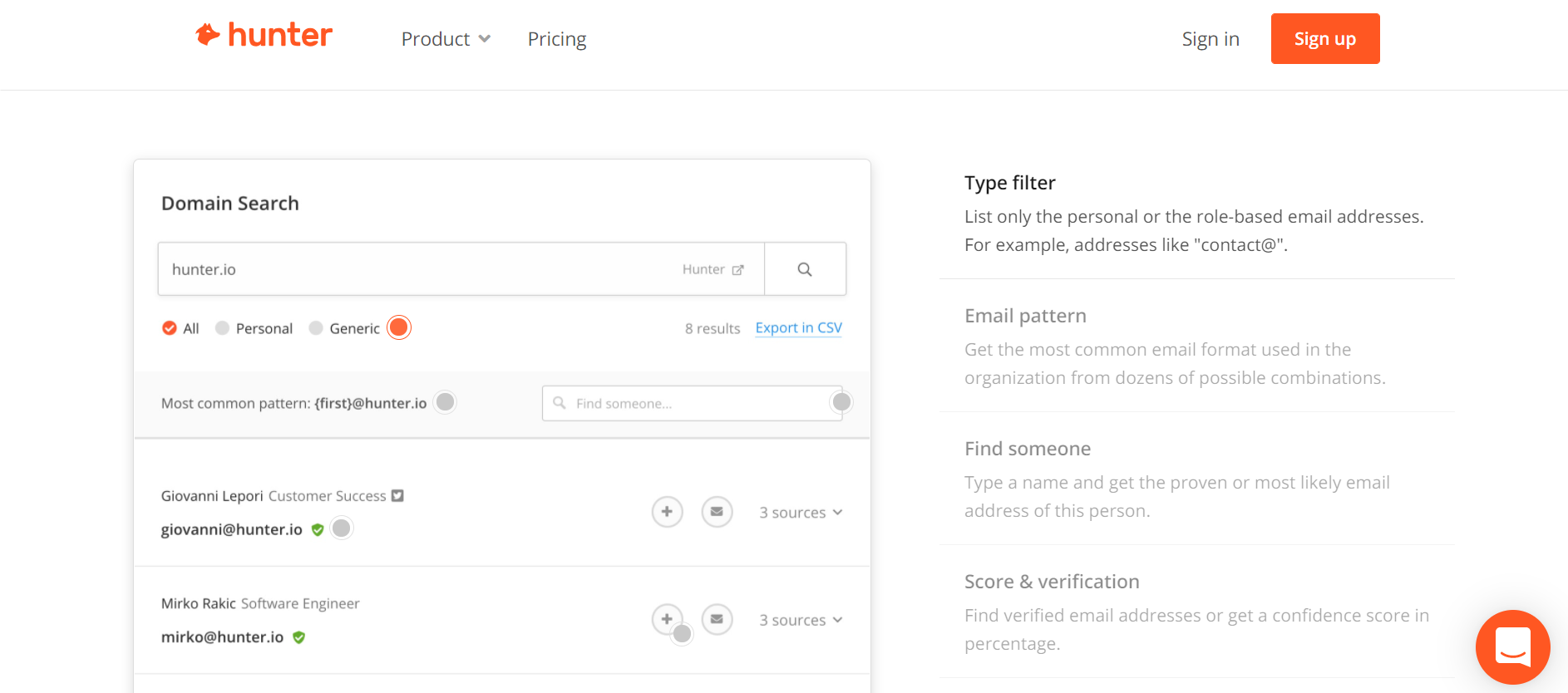
Task: Click the orange Sign up button
Action: (x=1325, y=38)
